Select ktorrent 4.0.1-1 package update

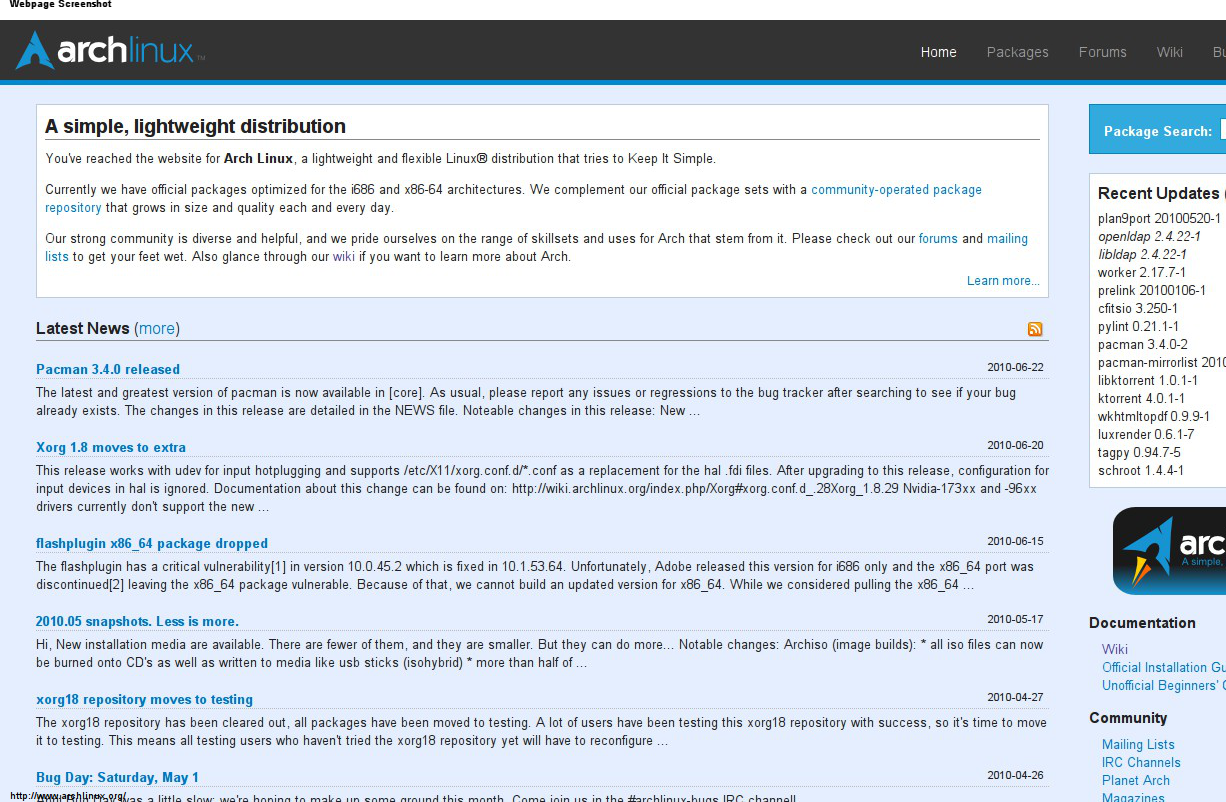coord(1141,398)
